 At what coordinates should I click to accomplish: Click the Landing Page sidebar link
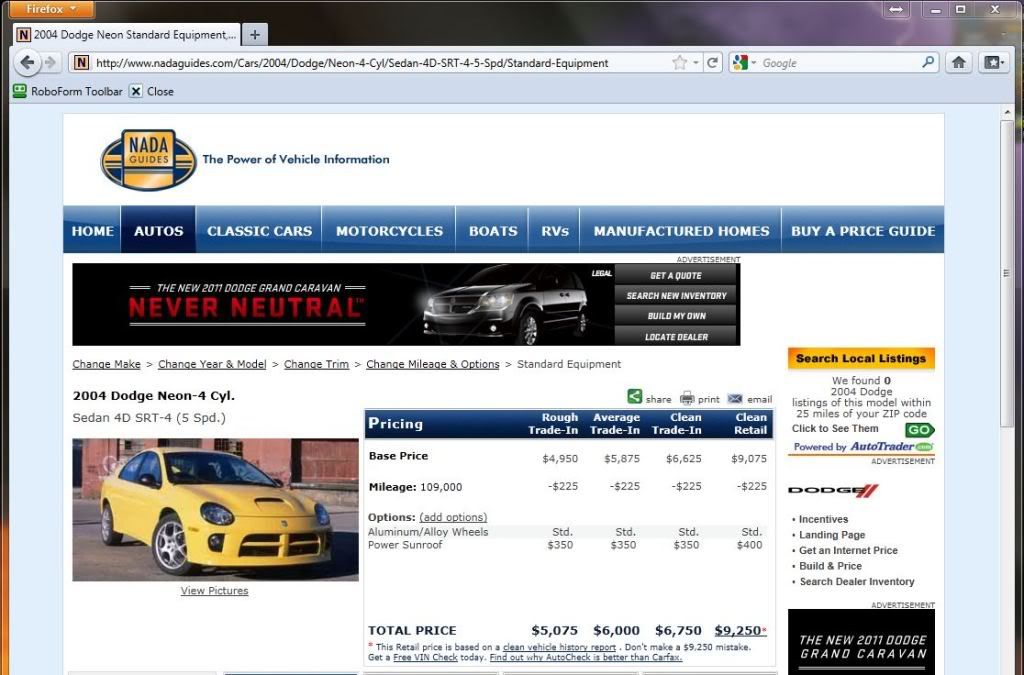click(831, 535)
